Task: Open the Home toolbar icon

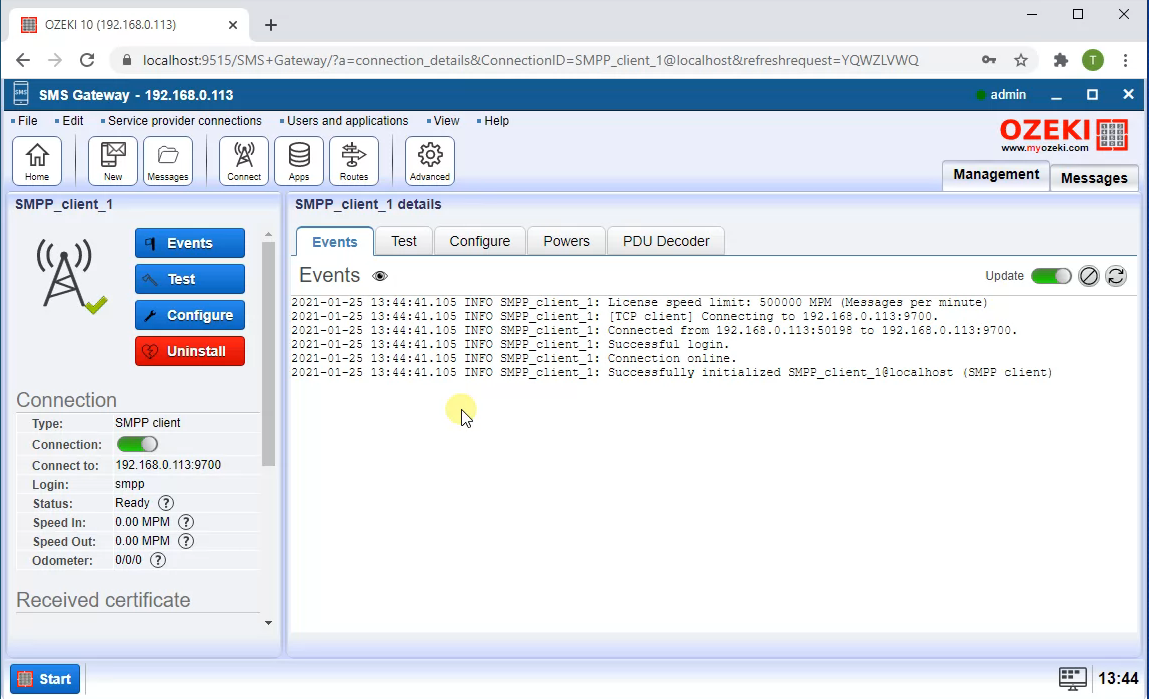Action: pyautogui.click(x=37, y=160)
